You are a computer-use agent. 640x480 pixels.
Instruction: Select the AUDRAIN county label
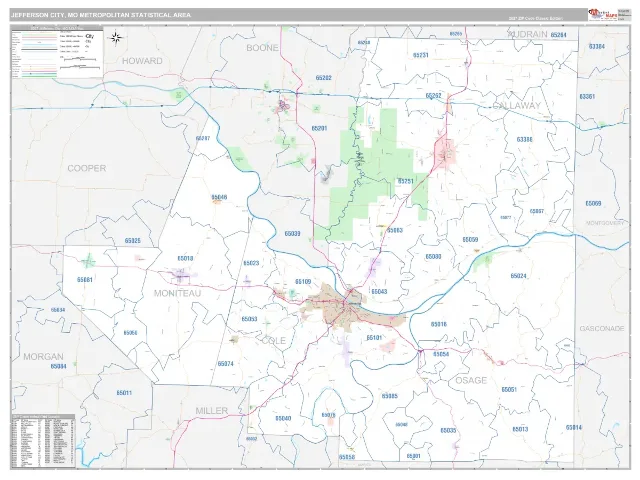coord(527,34)
